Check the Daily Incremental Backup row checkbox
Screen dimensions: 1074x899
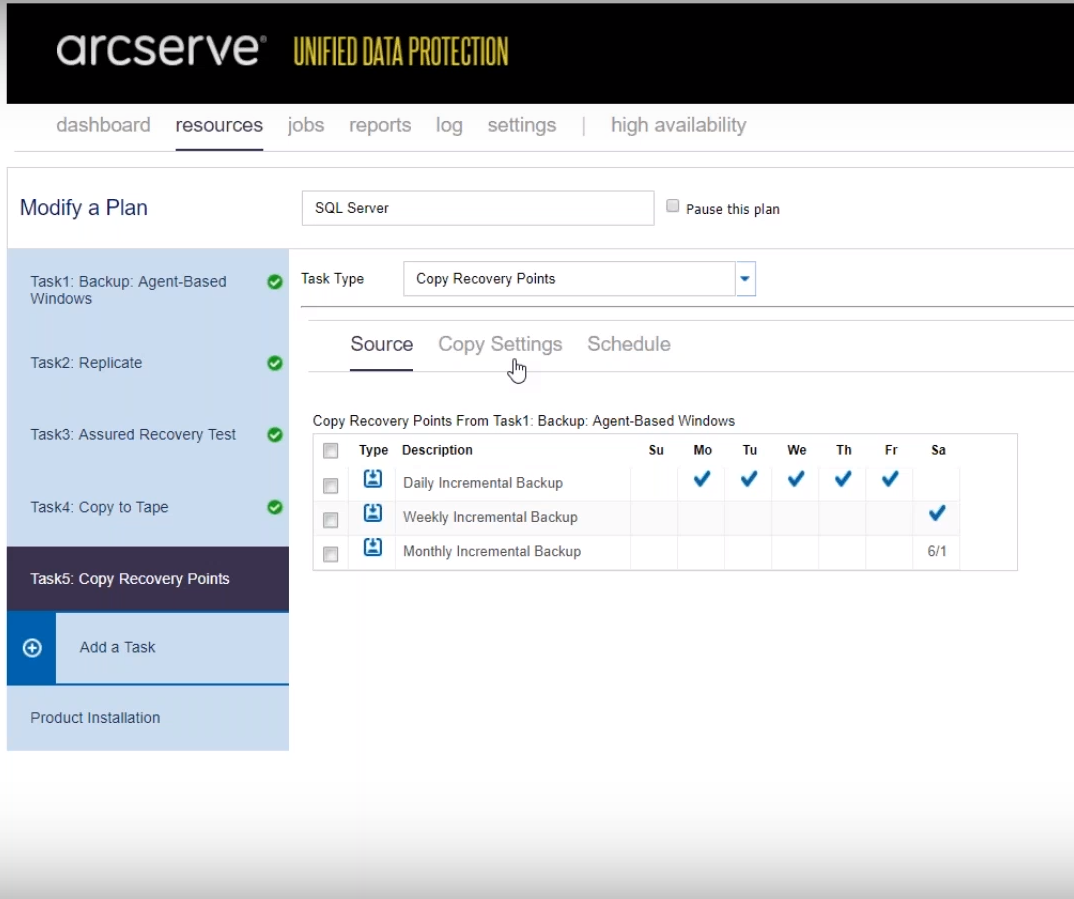pos(331,486)
